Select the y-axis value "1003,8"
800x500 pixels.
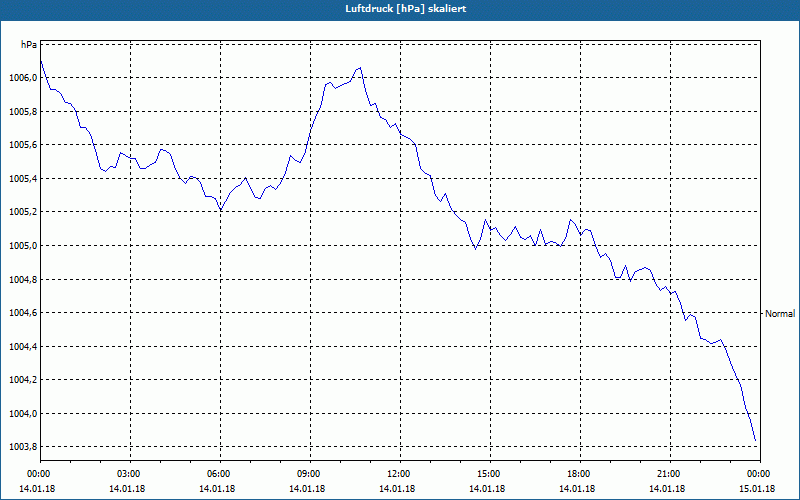[23, 447]
